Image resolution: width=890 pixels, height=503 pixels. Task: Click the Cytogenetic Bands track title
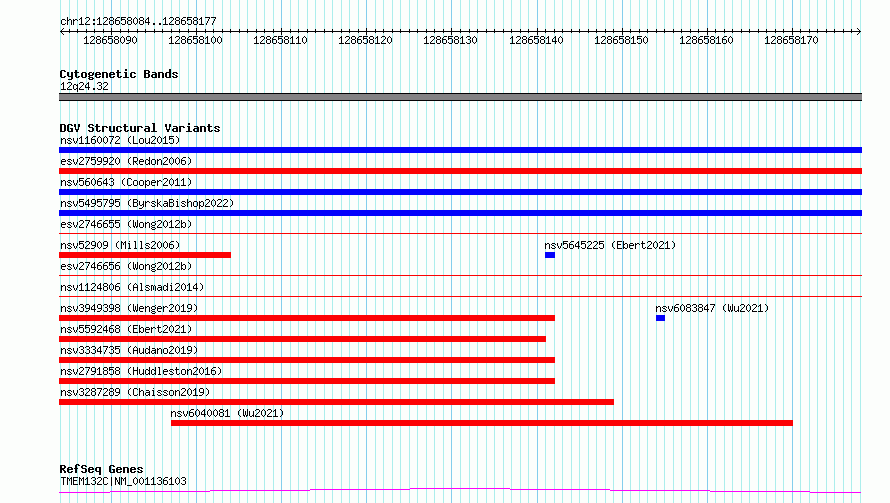click(119, 74)
